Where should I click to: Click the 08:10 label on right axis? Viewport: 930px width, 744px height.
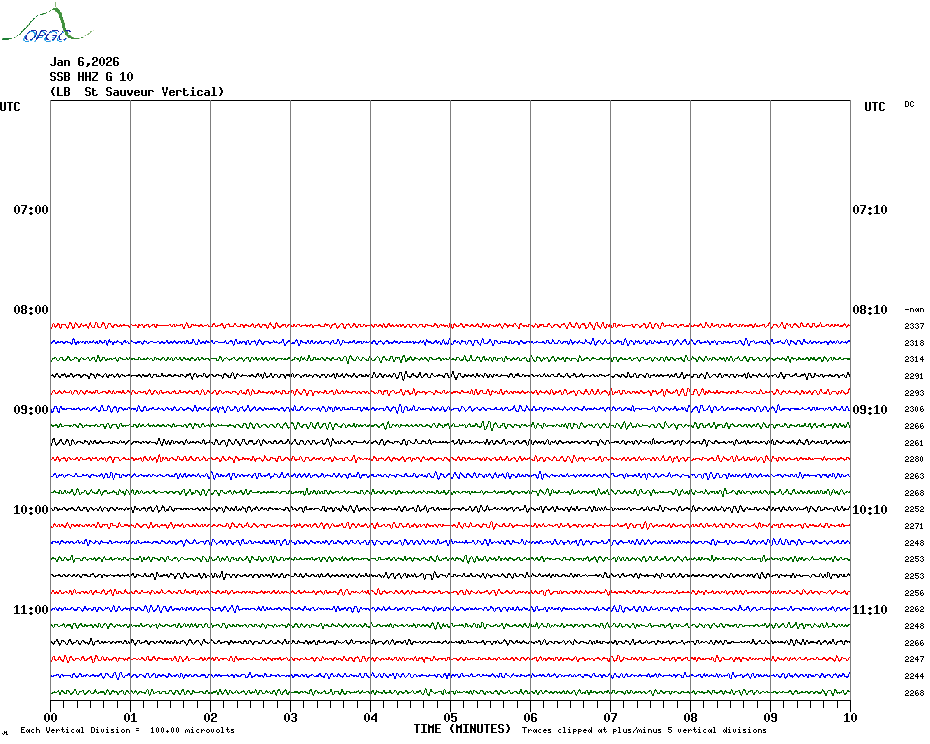tap(869, 310)
